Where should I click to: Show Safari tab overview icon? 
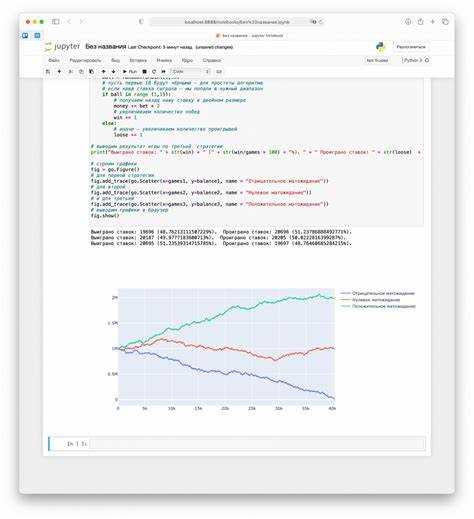click(445, 22)
